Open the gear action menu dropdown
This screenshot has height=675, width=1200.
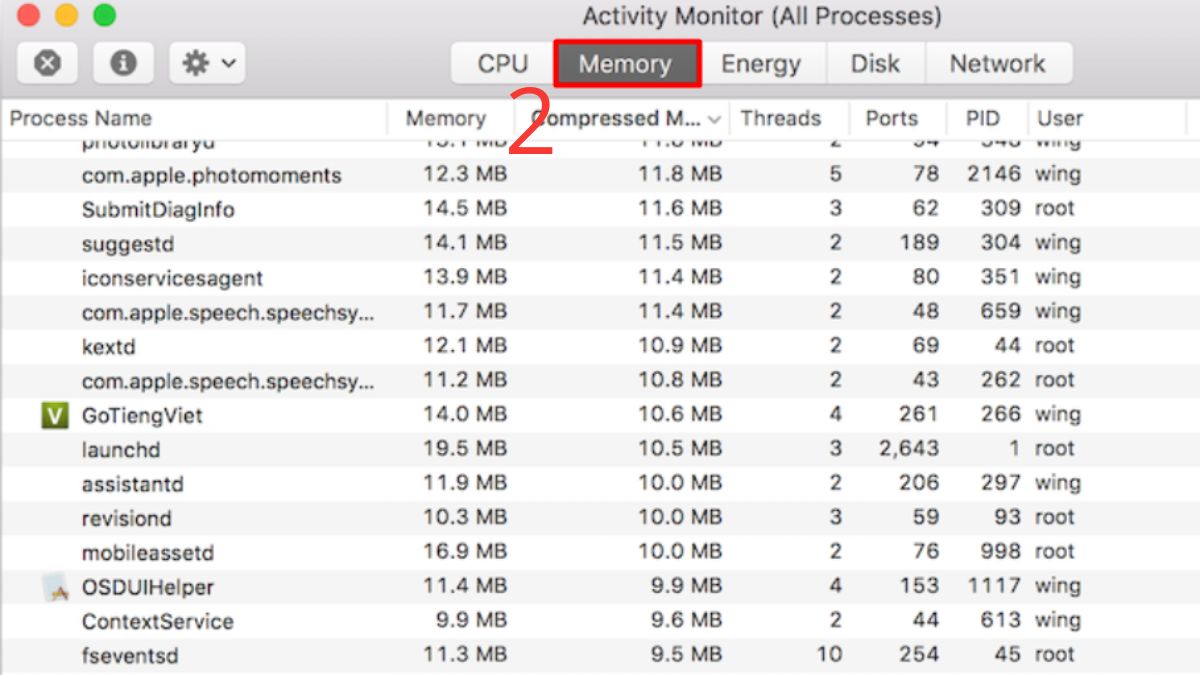click(x=208, y=64)
